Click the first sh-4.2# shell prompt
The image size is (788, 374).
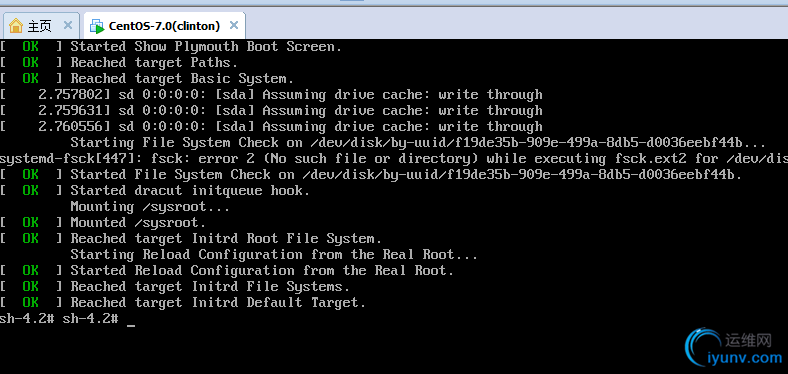point(27,319)
